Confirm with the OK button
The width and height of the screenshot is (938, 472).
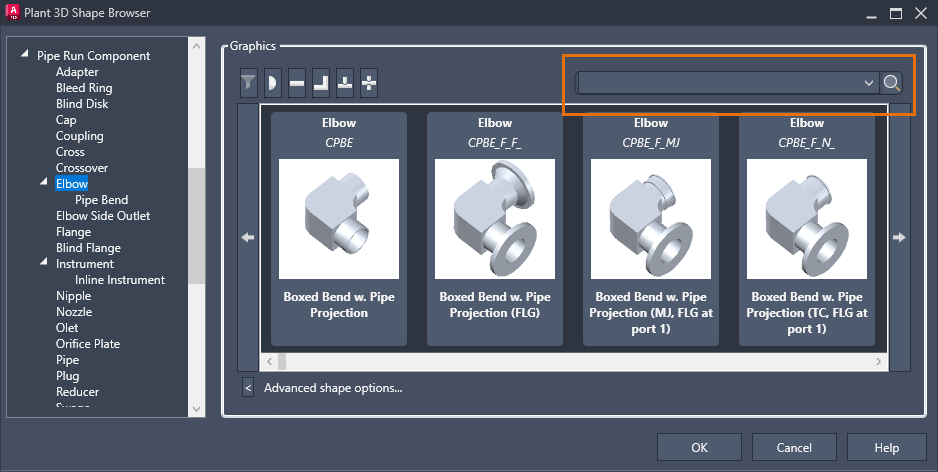[699, 447]
